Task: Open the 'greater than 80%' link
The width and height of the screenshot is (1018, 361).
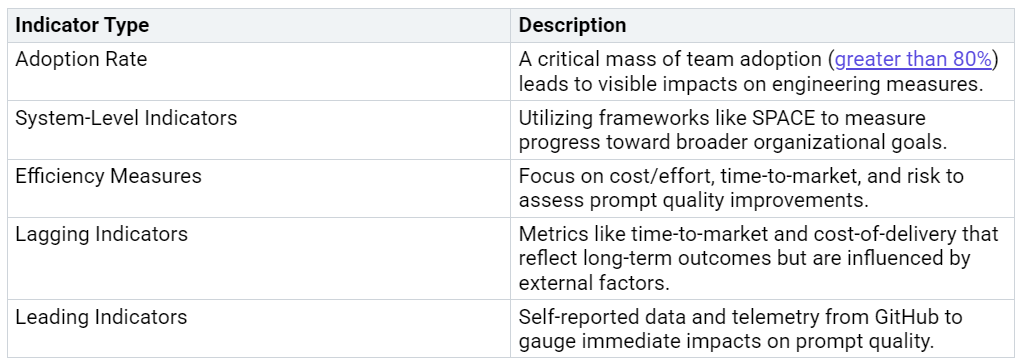Action: coord(913,60)
